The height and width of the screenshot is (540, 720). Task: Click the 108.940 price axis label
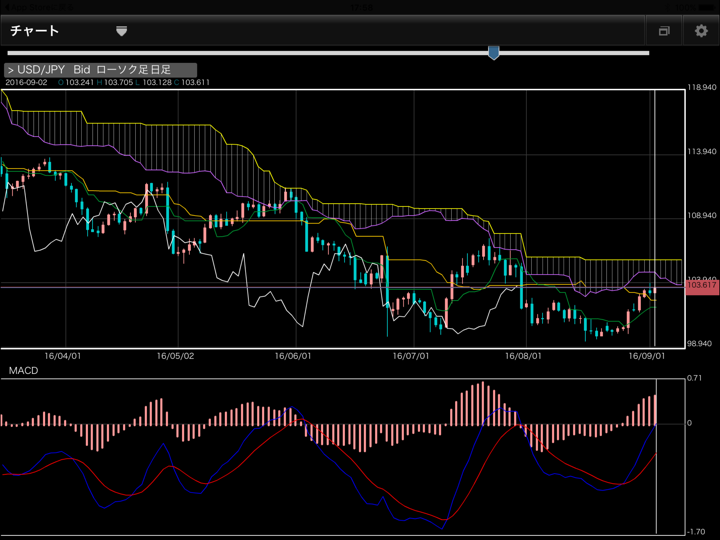coord(703,215)
